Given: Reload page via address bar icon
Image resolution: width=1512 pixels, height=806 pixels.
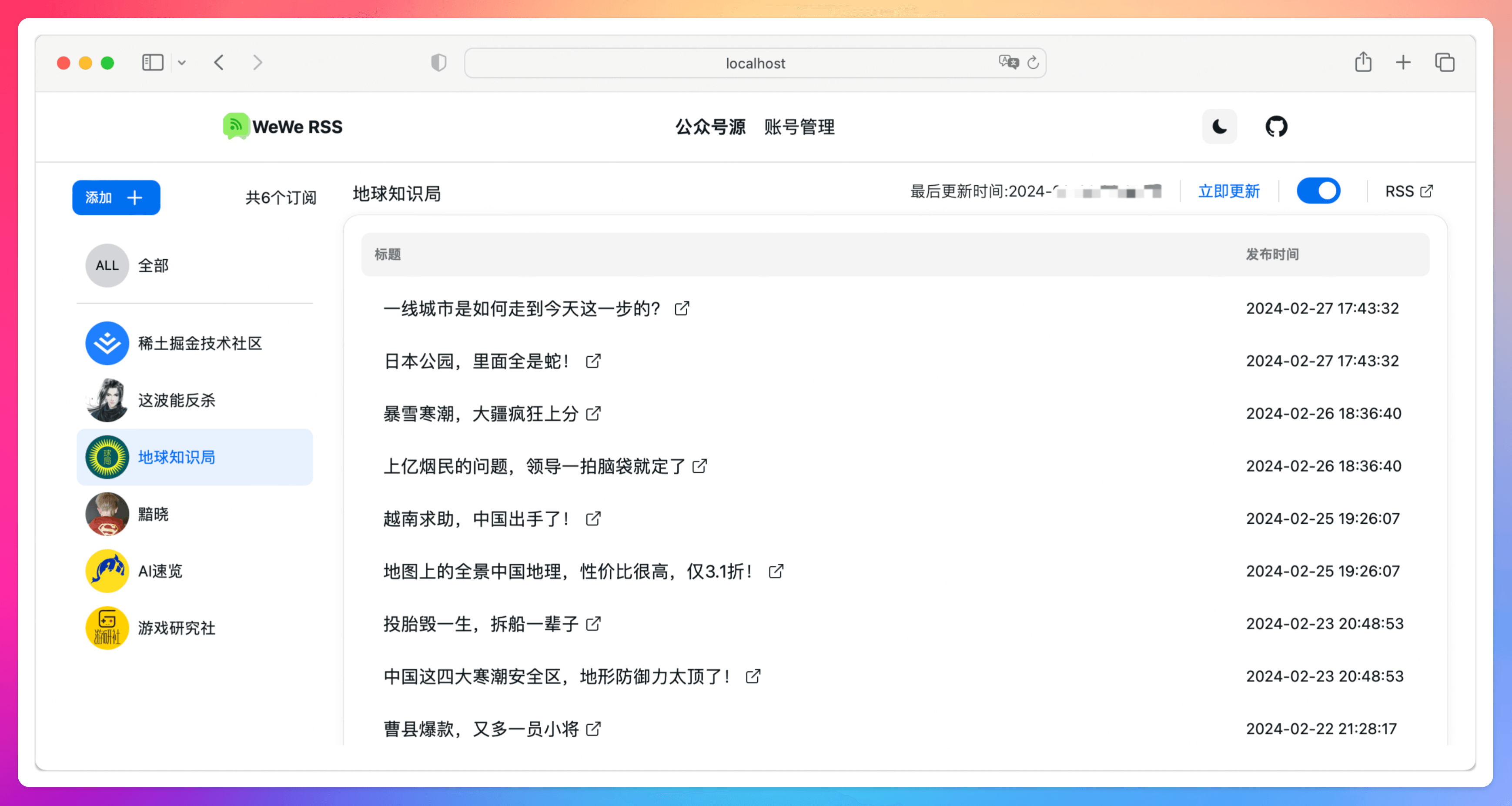Looking at the screenshot, I should click(x=1033, y=62).
